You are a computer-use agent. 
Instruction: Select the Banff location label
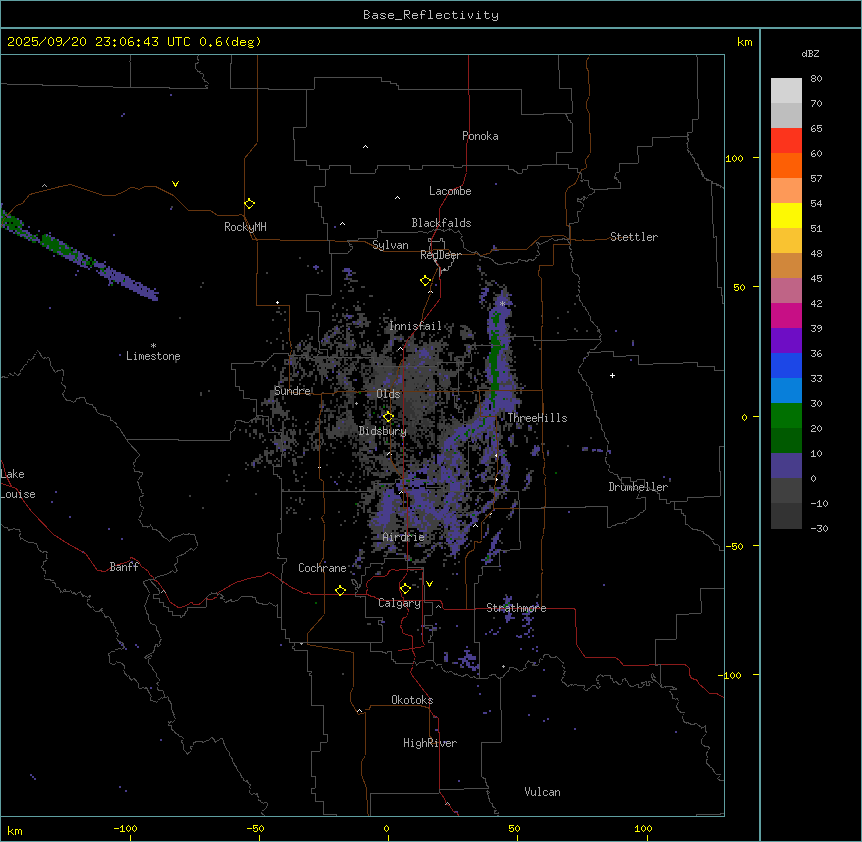(x=124, y=567)
